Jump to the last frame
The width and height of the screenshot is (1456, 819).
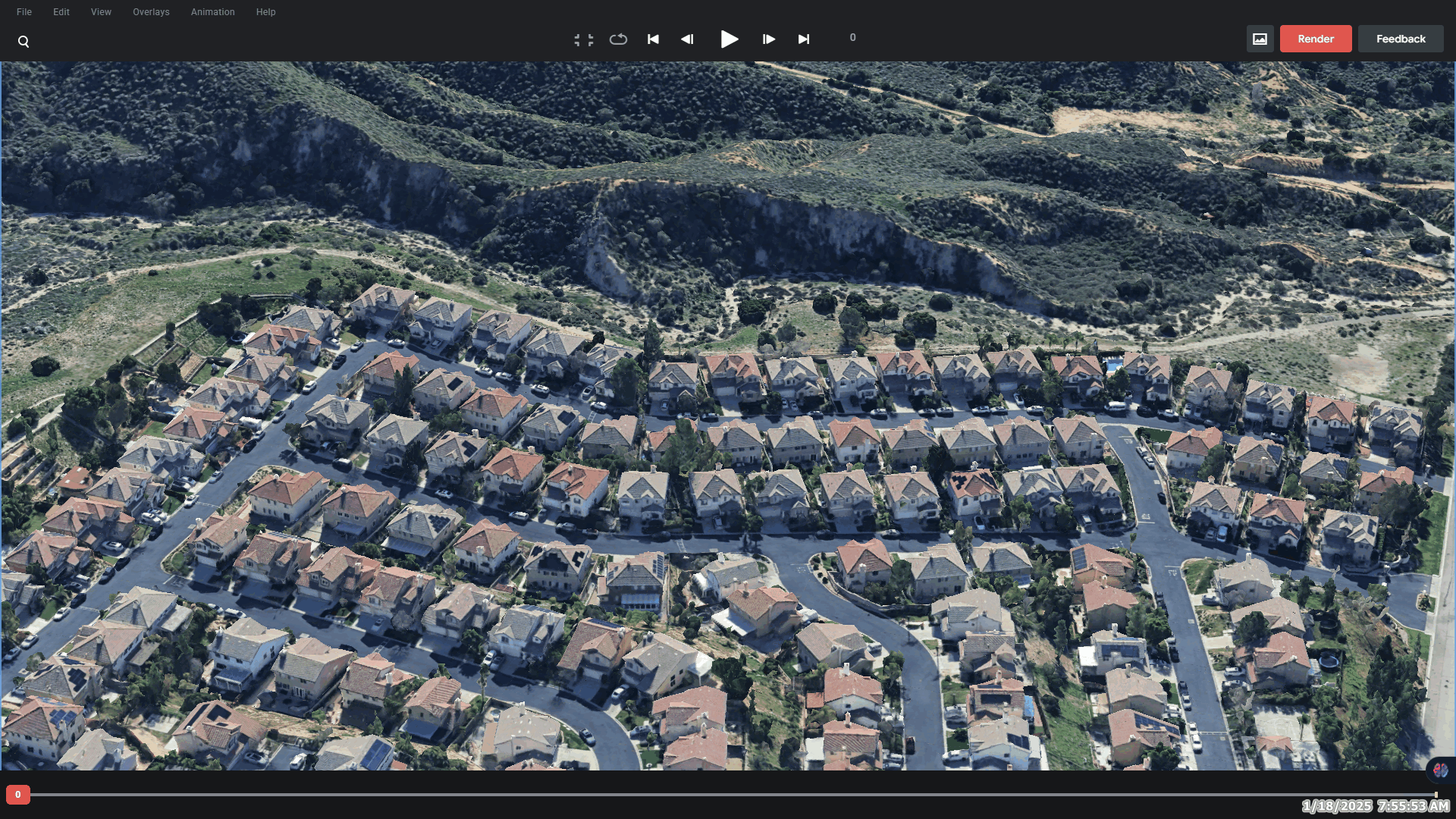click(x=804, y=39)
